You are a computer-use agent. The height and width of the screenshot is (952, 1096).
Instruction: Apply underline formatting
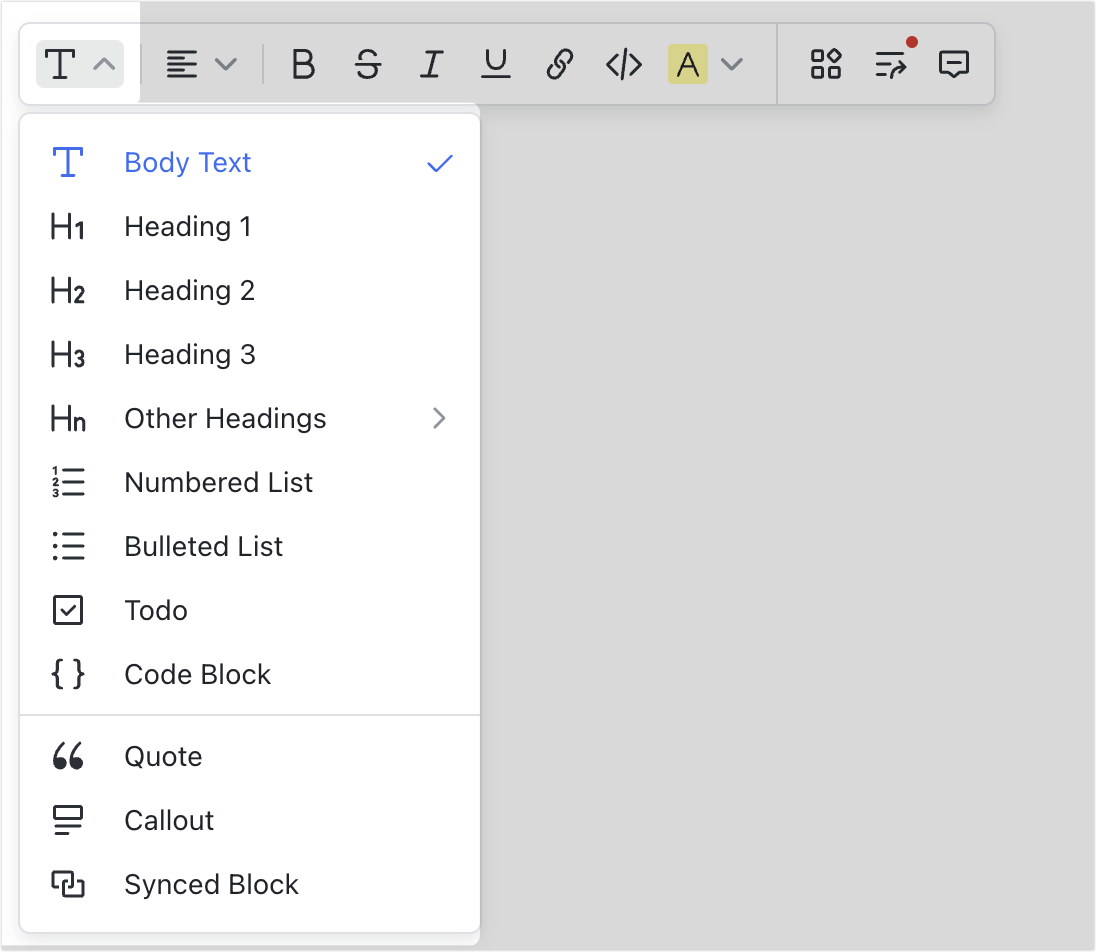pos(495,64)
